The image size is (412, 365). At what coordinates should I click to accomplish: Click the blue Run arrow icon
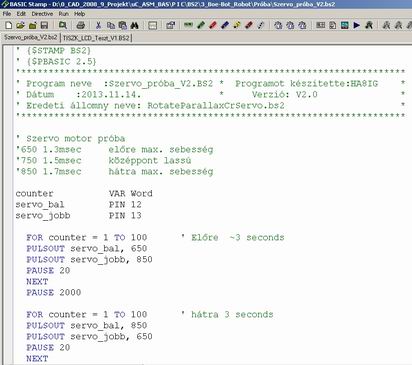[x=357, y=25]
